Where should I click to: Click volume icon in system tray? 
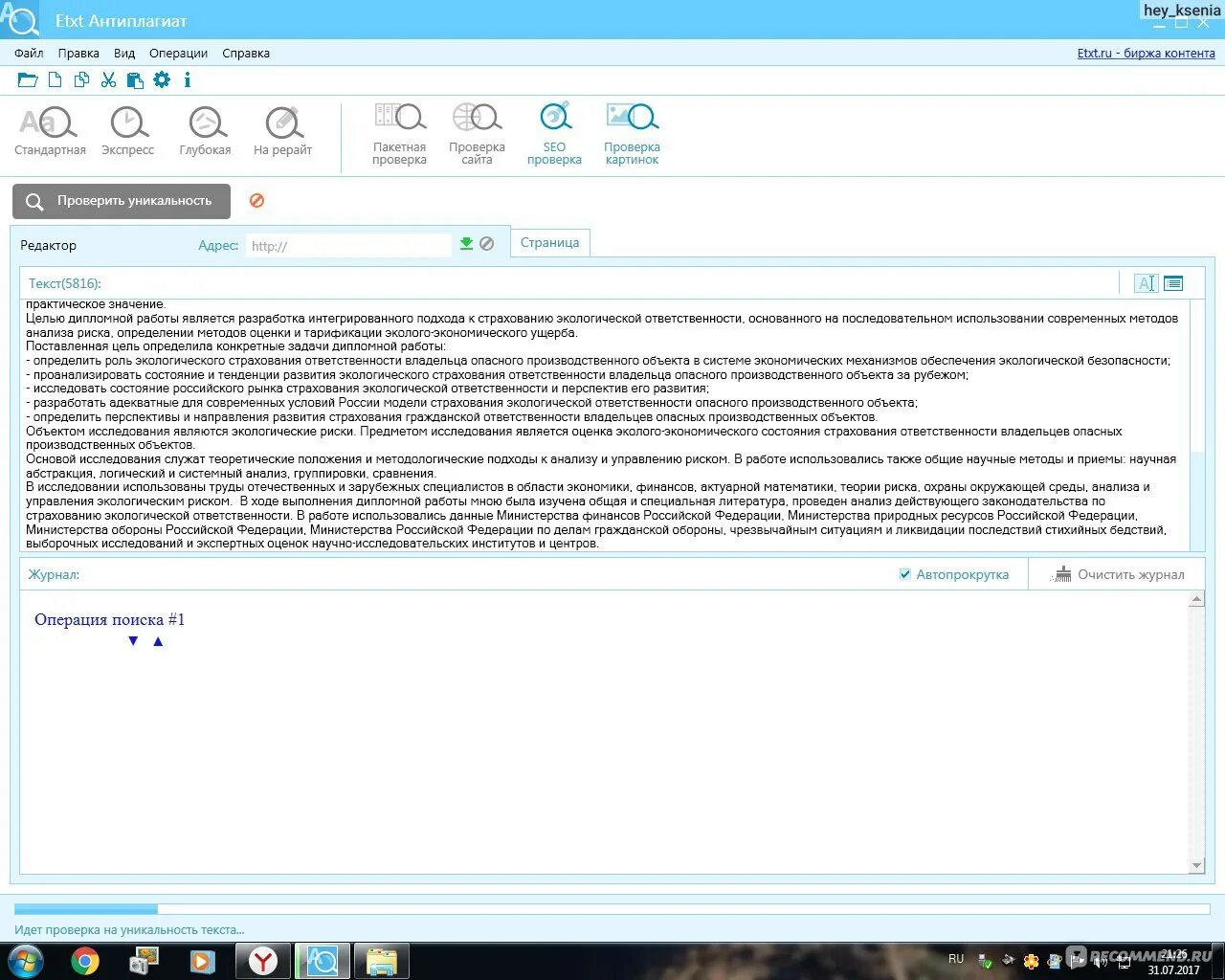click(x=1100, y=960)
